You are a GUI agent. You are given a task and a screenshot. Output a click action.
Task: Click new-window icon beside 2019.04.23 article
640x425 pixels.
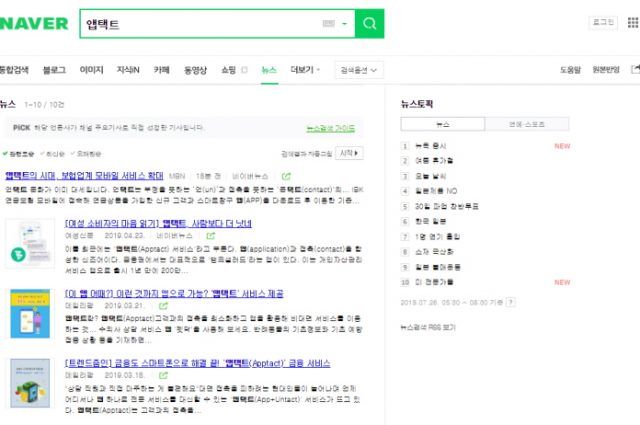click(x=210, y=236)
